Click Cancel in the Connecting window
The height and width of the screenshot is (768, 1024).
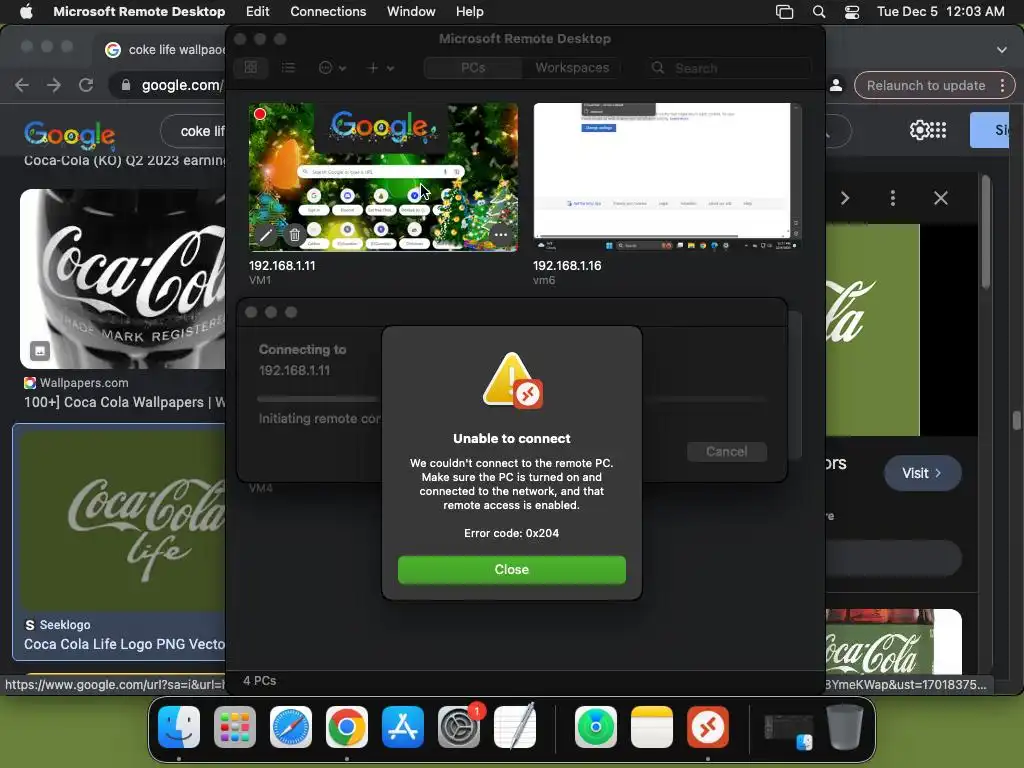coord(726,451)
